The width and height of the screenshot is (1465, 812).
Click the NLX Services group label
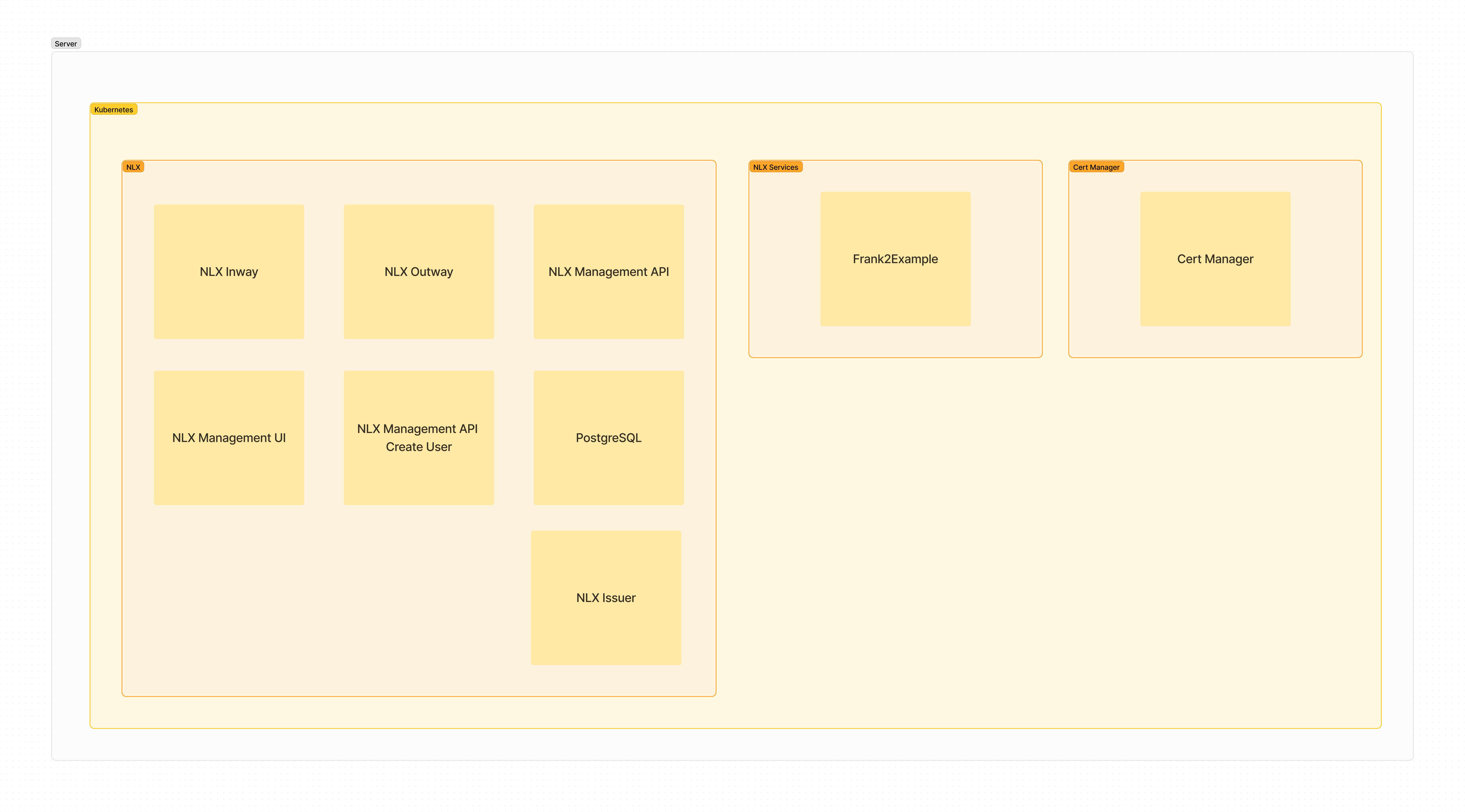coord(775,167)
